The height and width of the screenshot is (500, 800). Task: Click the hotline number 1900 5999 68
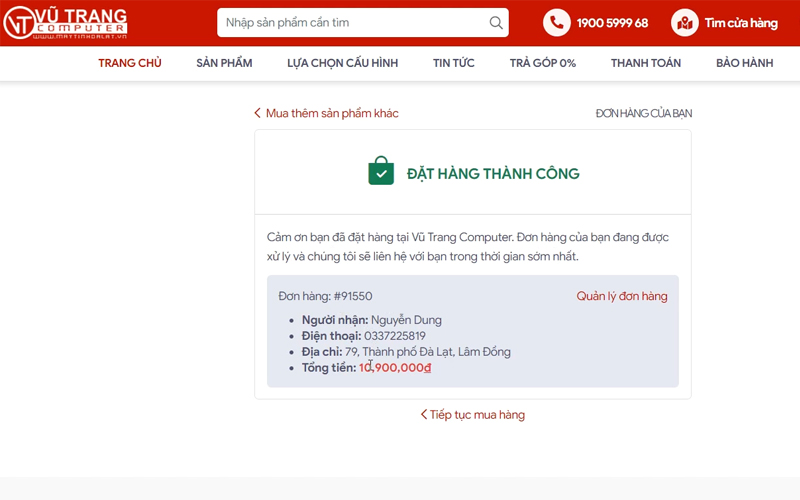(x=612, y=23)
